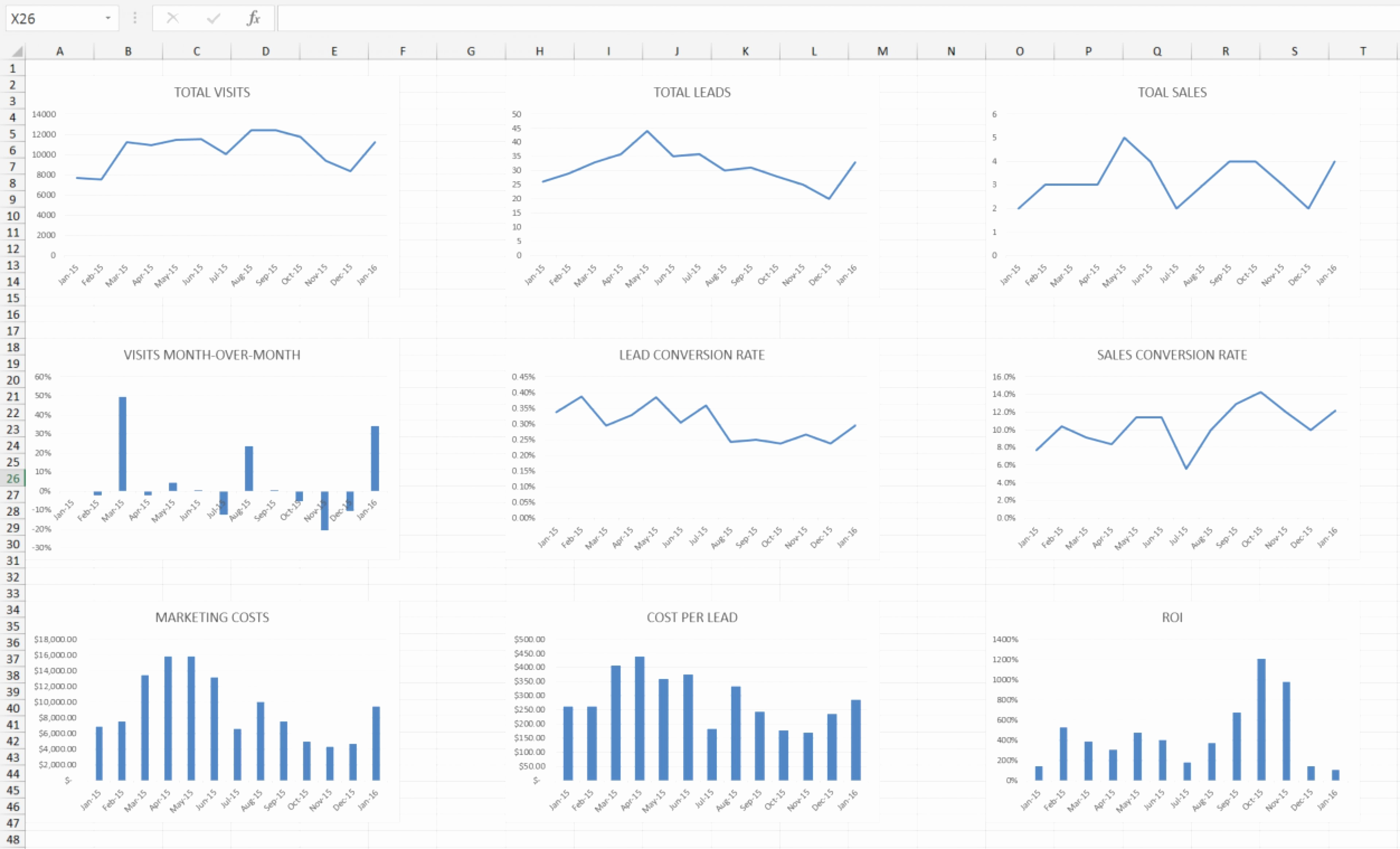Select column M header

(x=882, y=51)
